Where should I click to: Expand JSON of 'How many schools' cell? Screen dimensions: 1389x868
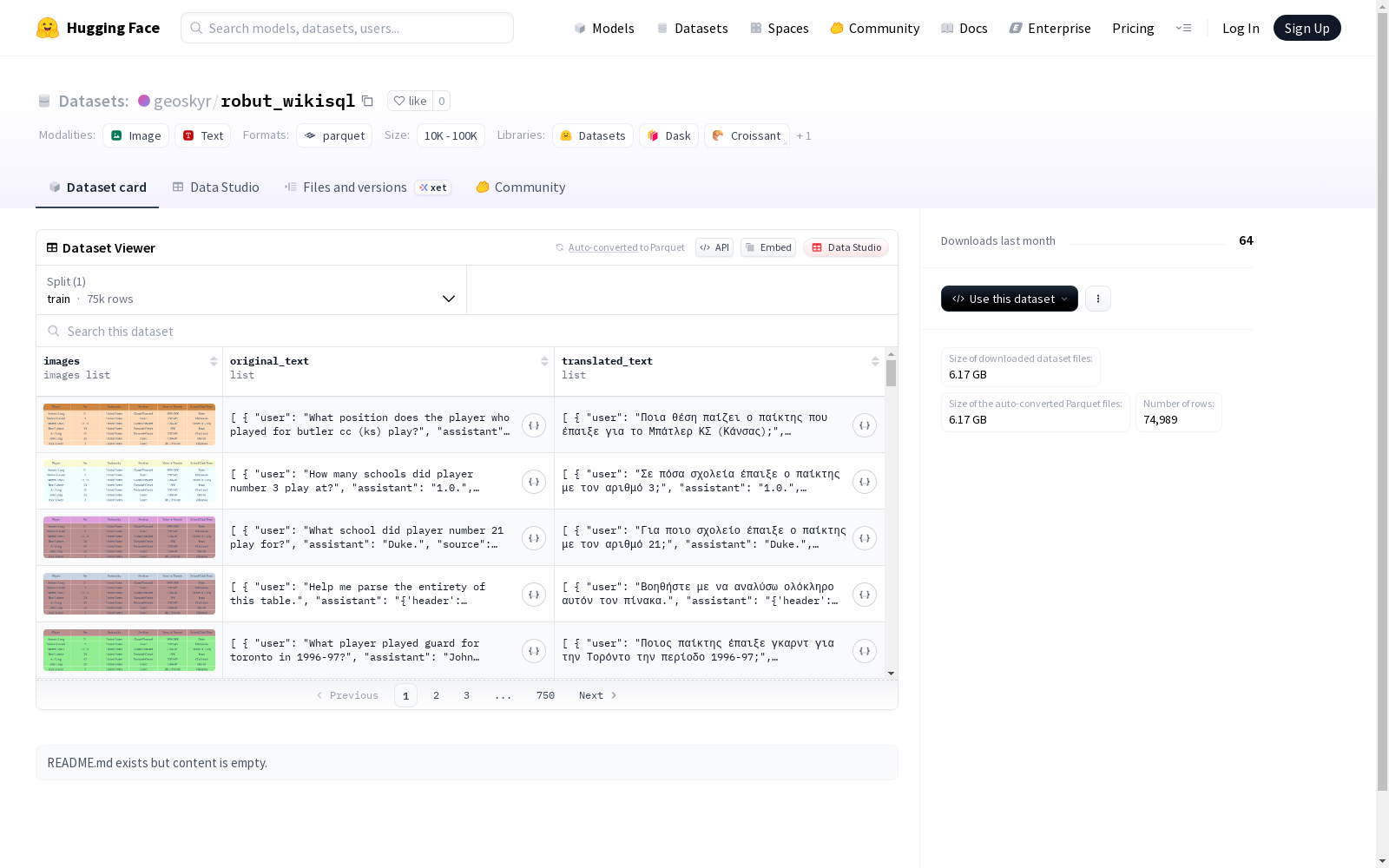[534, 482]
